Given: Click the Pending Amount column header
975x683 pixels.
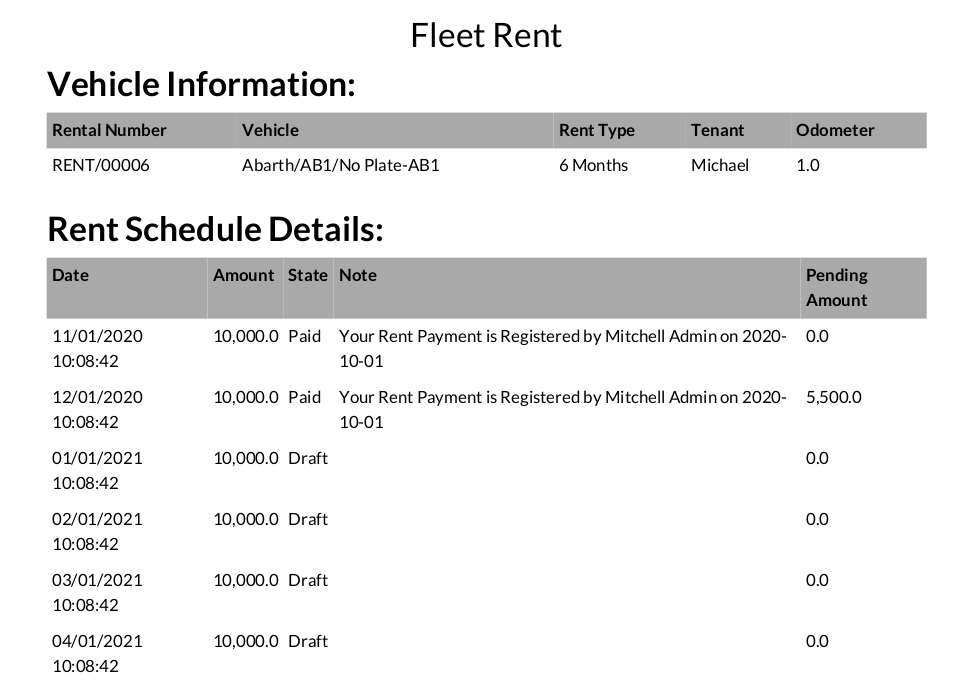Looking at the screenshot, I should point(837,287).
